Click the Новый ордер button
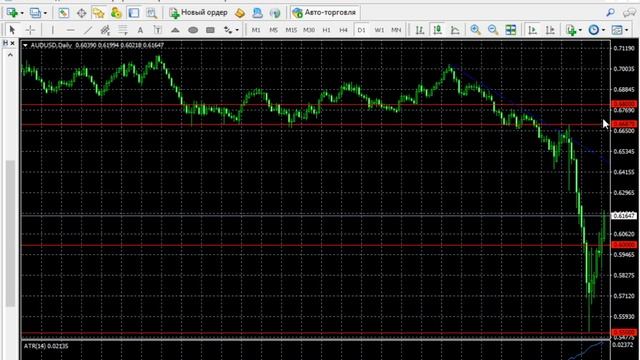This screenshot has width=640, height=360. [198, 13]
